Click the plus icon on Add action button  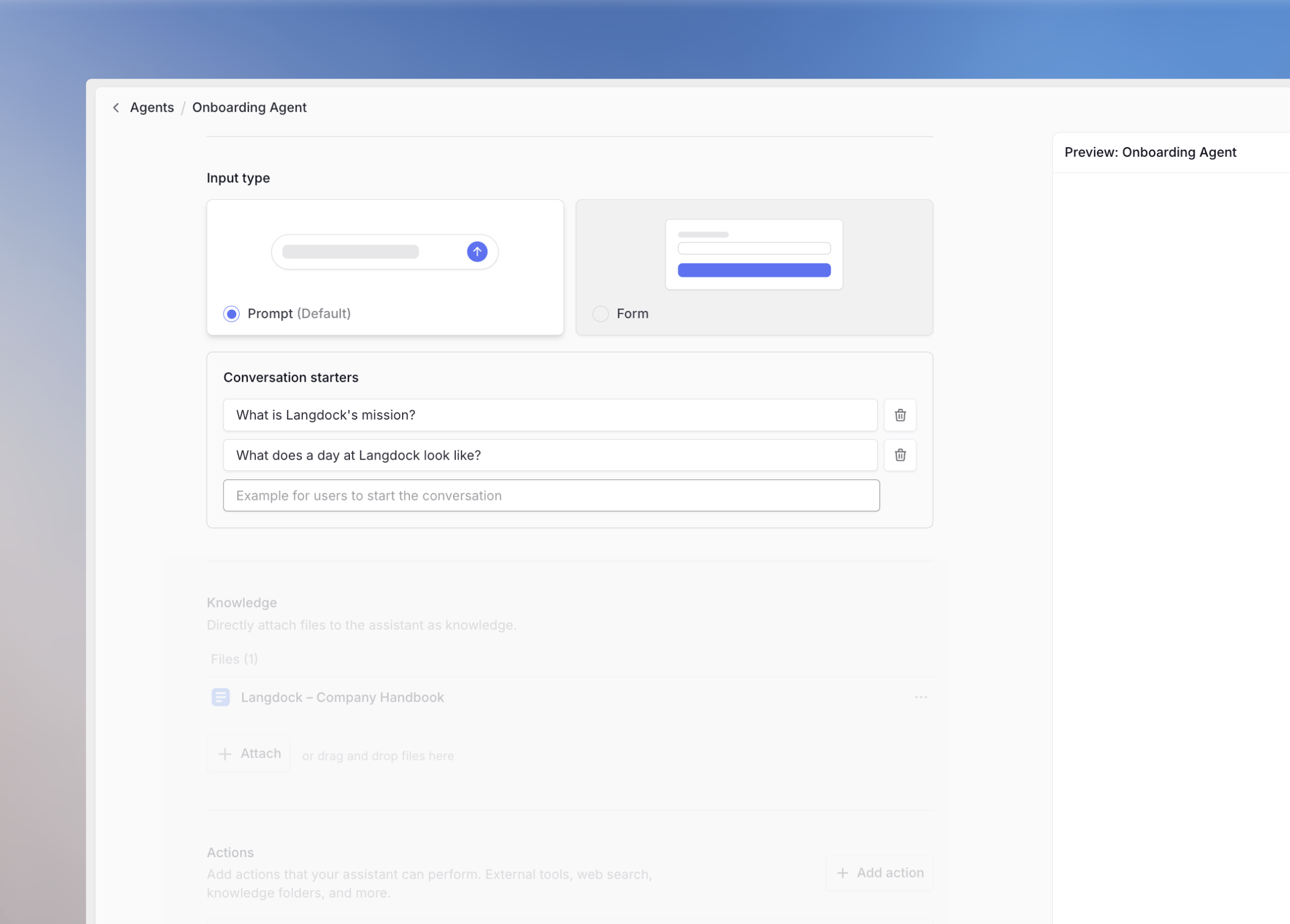click(x=843, y=873)
